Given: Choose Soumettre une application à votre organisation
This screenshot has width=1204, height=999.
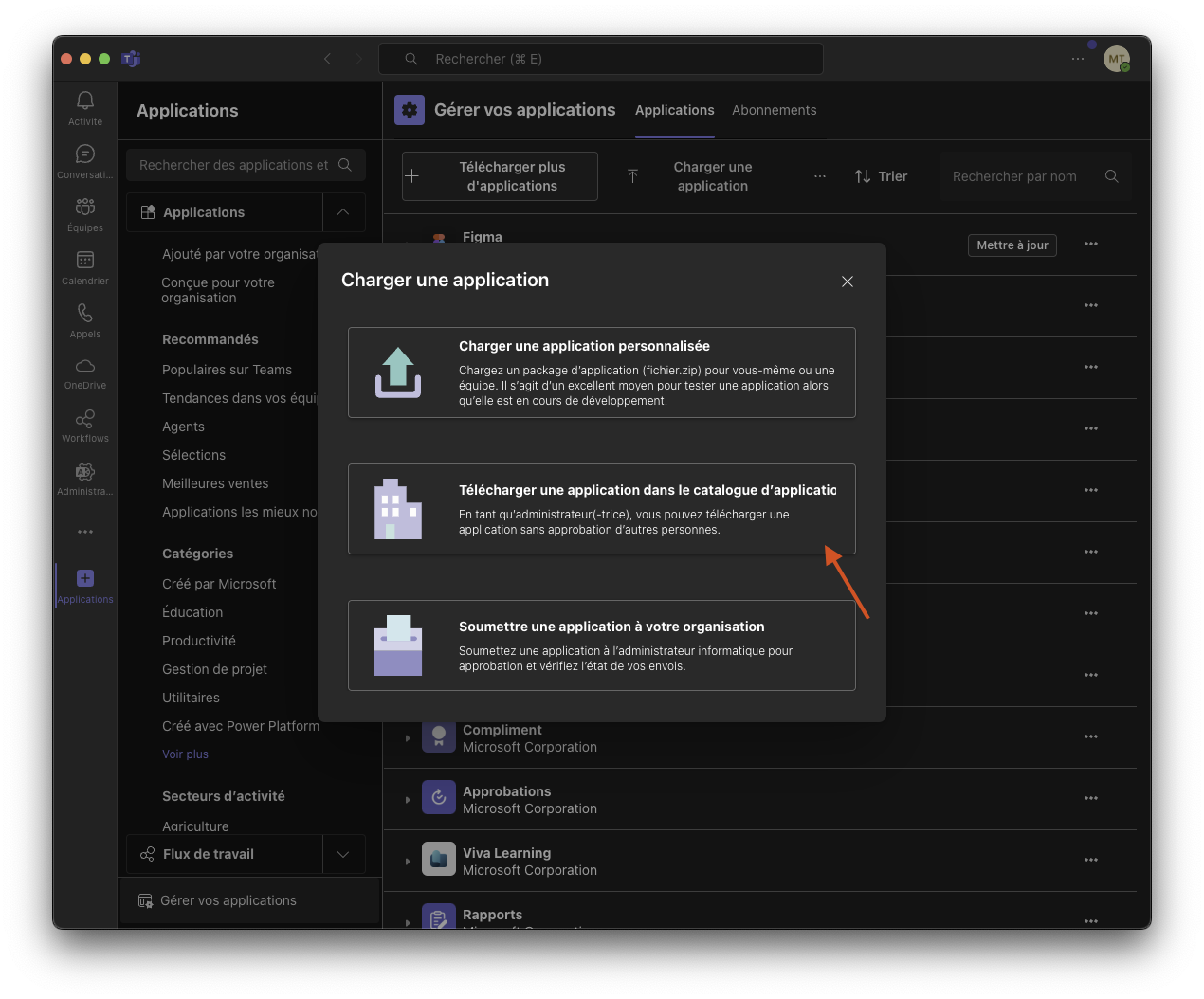Looking at the screenshot, I should click(x=601, y=645).
